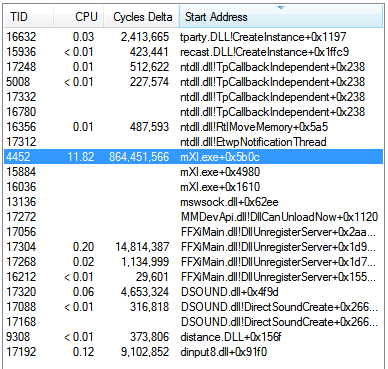The height and width of the screenshot is (369, 388).
Task: Select thread row with TID 17248
Action: coord(193,67)
